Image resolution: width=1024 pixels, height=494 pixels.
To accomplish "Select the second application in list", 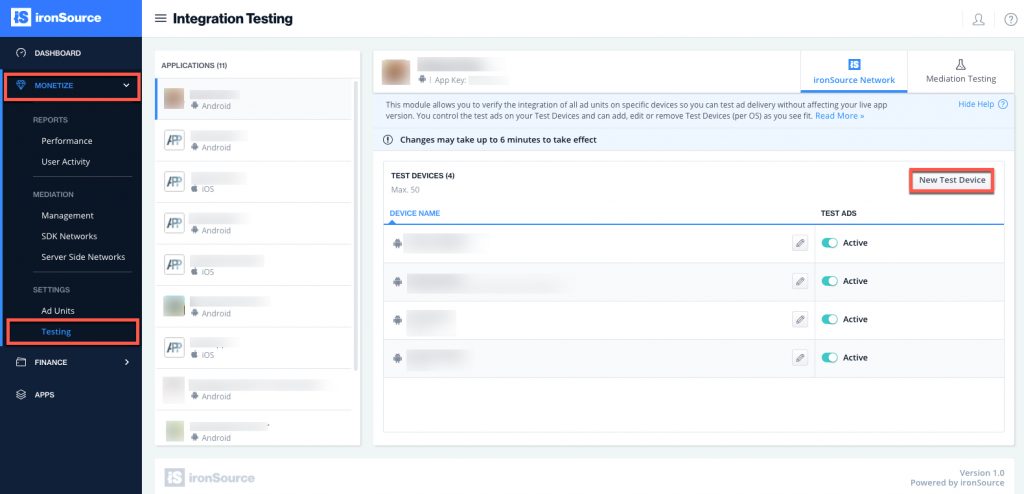I will (253, 140).
